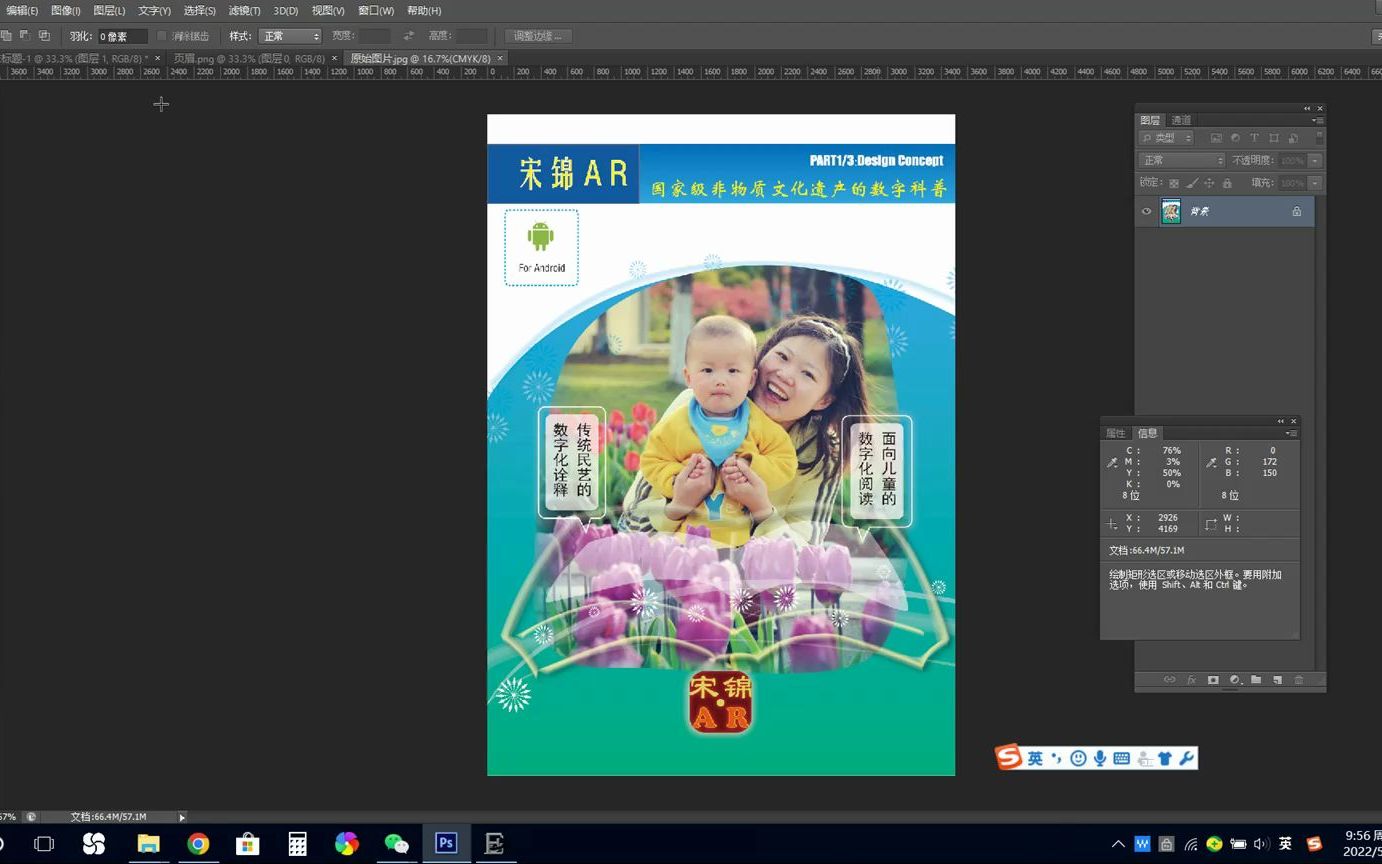Lock transparent pixels icon in Layers panel
Viewport: 1382px width, 864px height.
click(1174, 183)
